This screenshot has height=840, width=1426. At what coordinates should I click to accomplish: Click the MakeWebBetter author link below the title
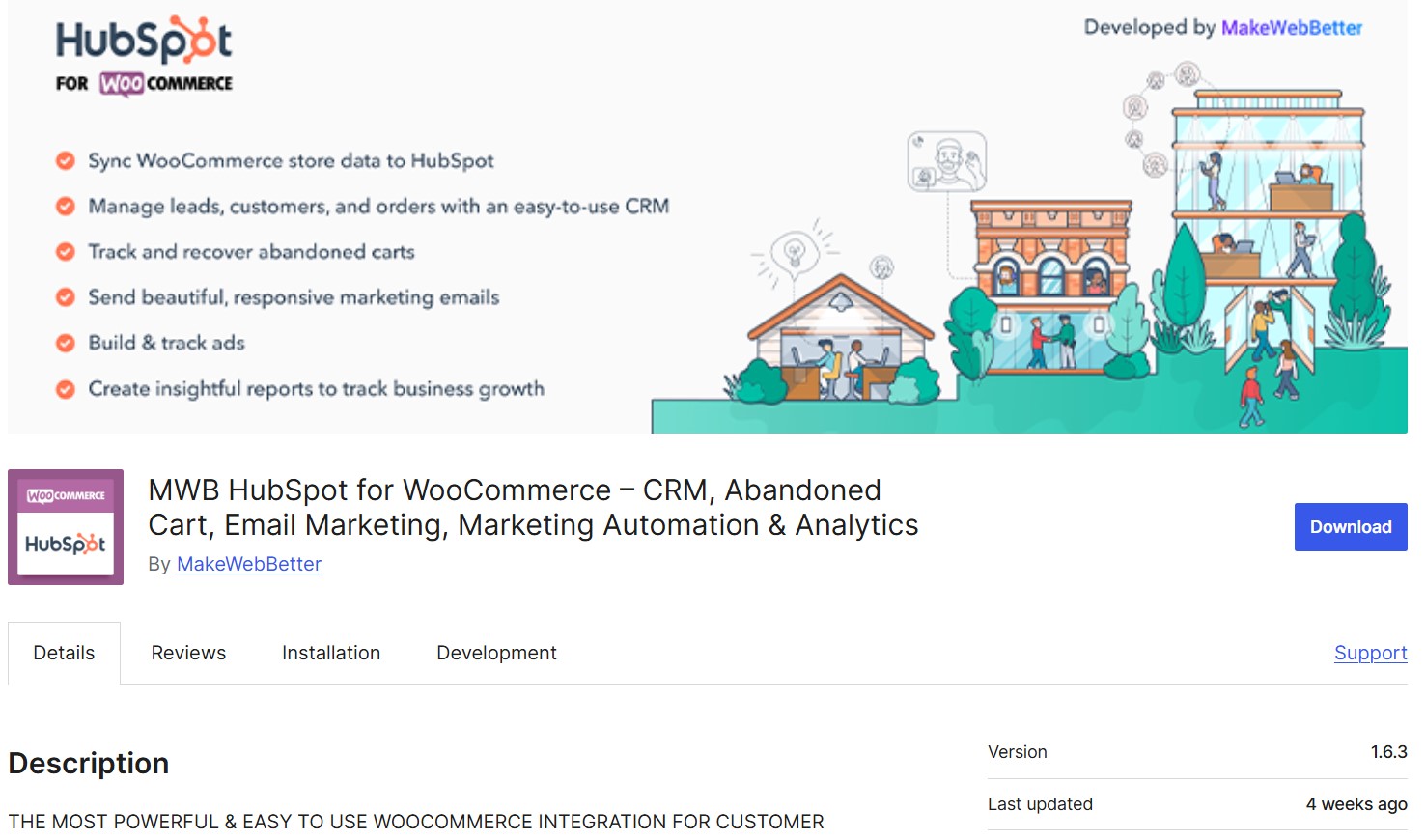[x=248, y=564]
